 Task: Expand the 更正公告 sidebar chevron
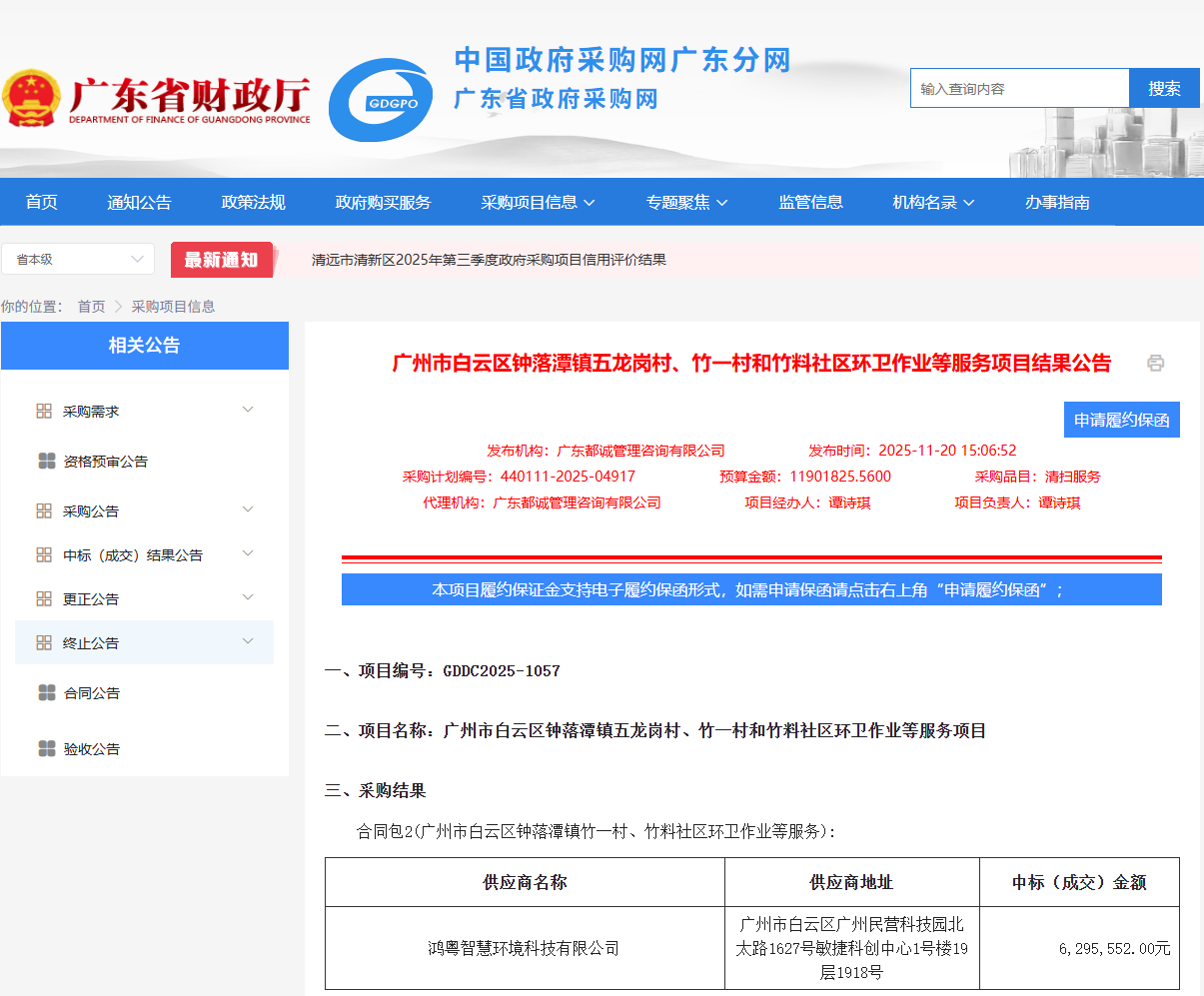pos(248,597)
